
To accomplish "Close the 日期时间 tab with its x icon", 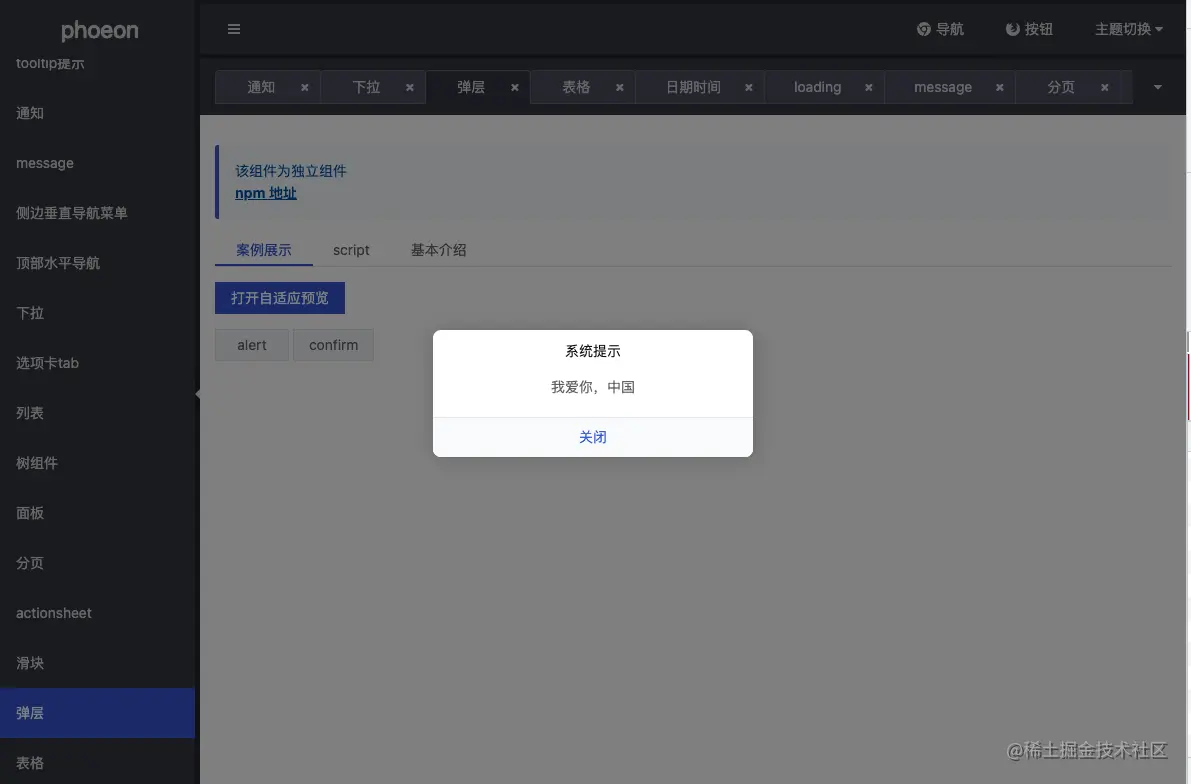I will 748,87.
